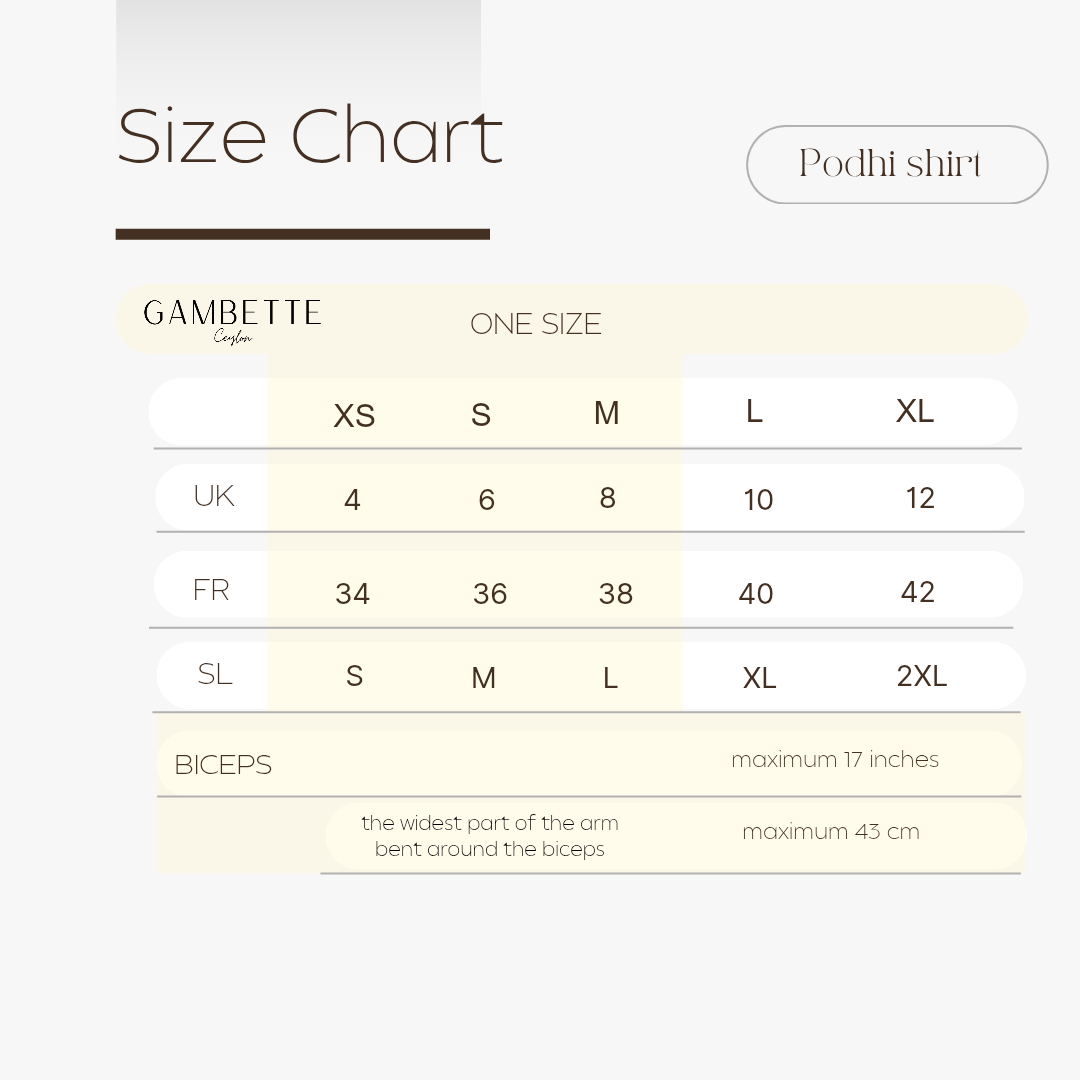Click the SL row label
The image size is (1080, 1080).
[215, 674]
